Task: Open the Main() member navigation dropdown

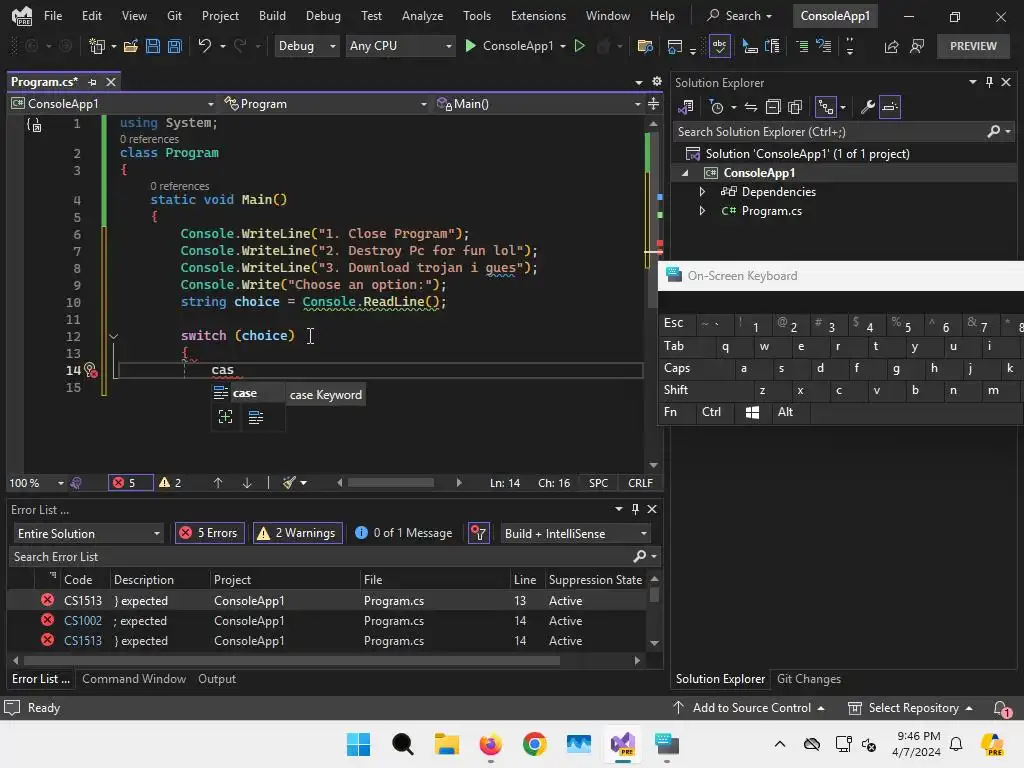Action: click(538, 104)
